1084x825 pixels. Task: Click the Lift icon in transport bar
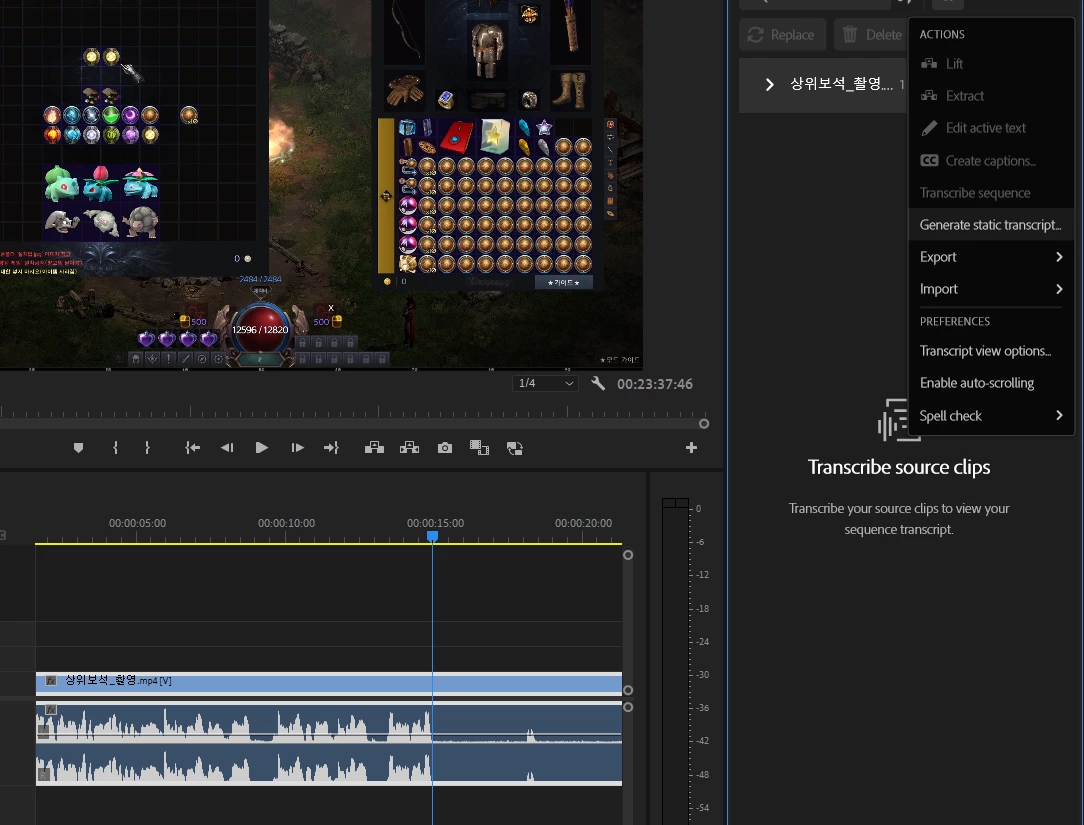[375, 448]
